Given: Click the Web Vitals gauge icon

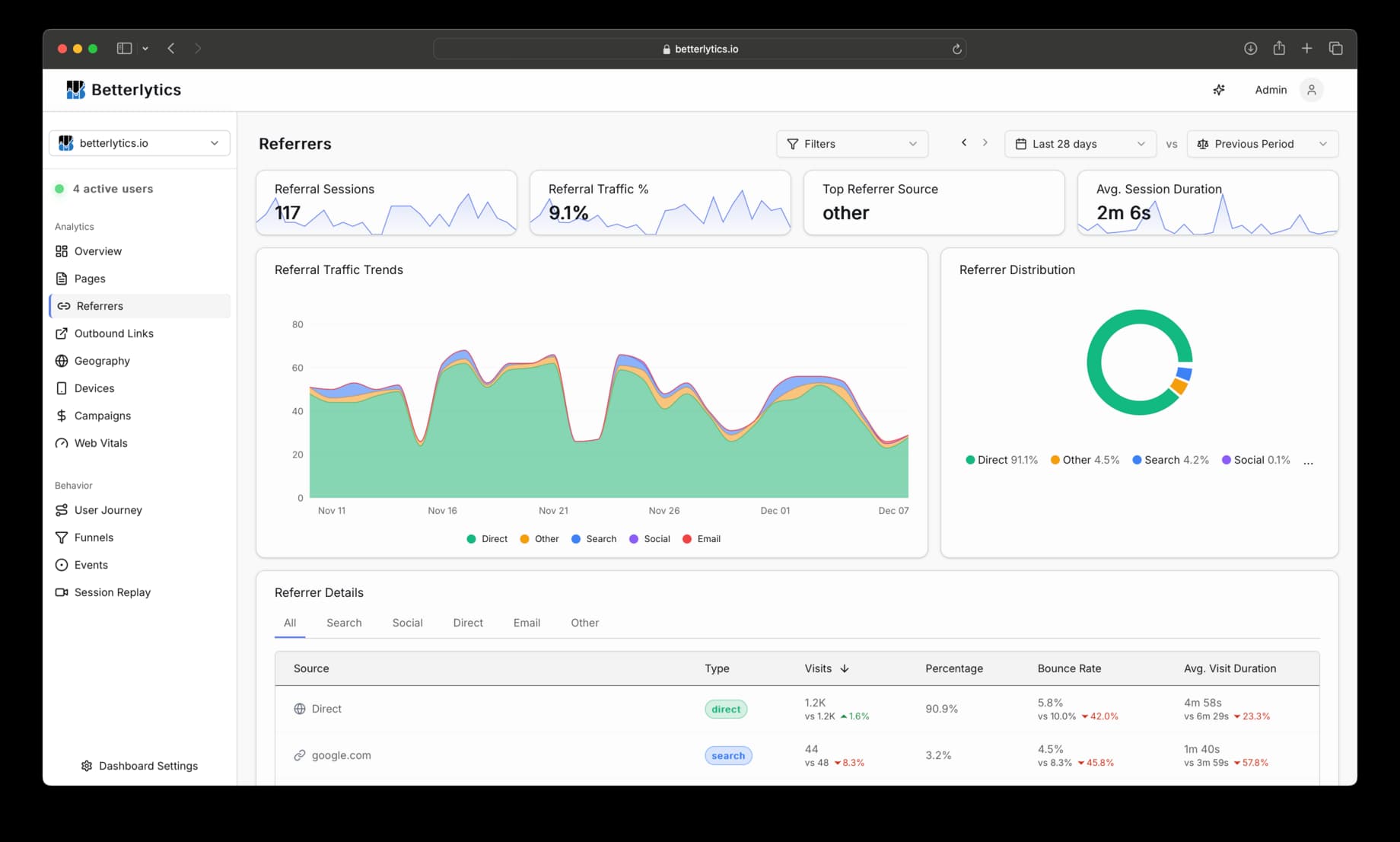Looking at the screenshot, I should click(x=62, y=443).
